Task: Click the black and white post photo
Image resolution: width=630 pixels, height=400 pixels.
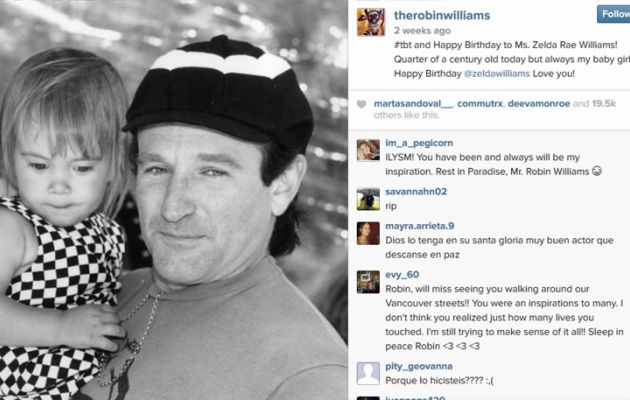Action: [x=174, y=200]
